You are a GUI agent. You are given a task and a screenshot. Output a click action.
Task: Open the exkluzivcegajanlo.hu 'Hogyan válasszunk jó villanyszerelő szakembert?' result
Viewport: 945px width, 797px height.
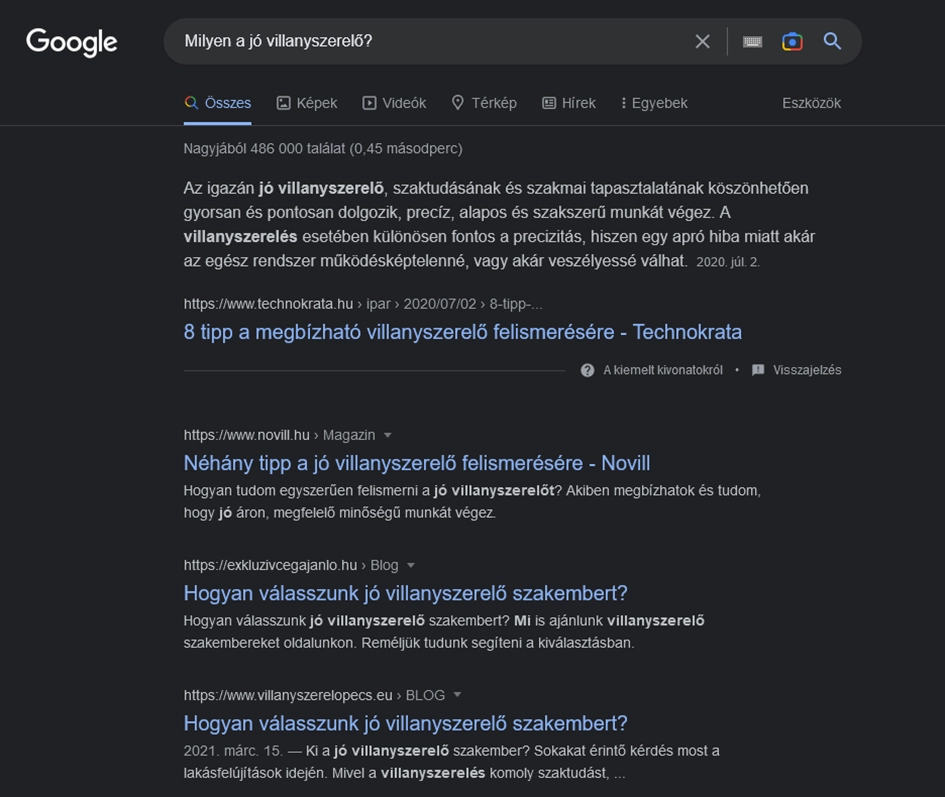coord(406,593)
